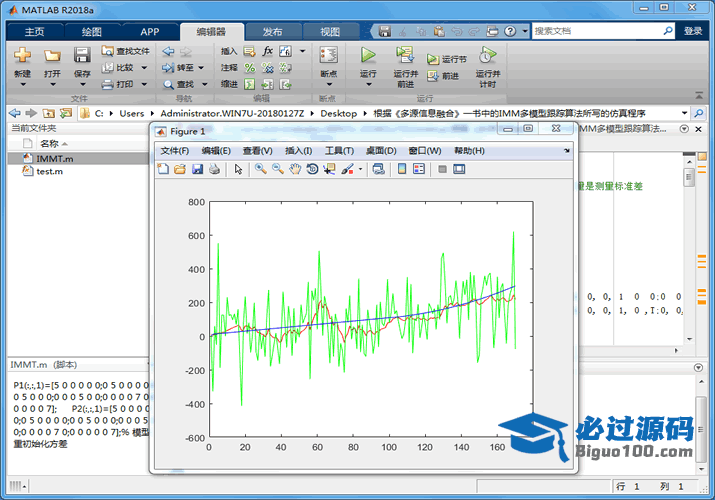Click the uncomment percent icon
This screenshot has height=500, width=715.
tap(268, 68)
